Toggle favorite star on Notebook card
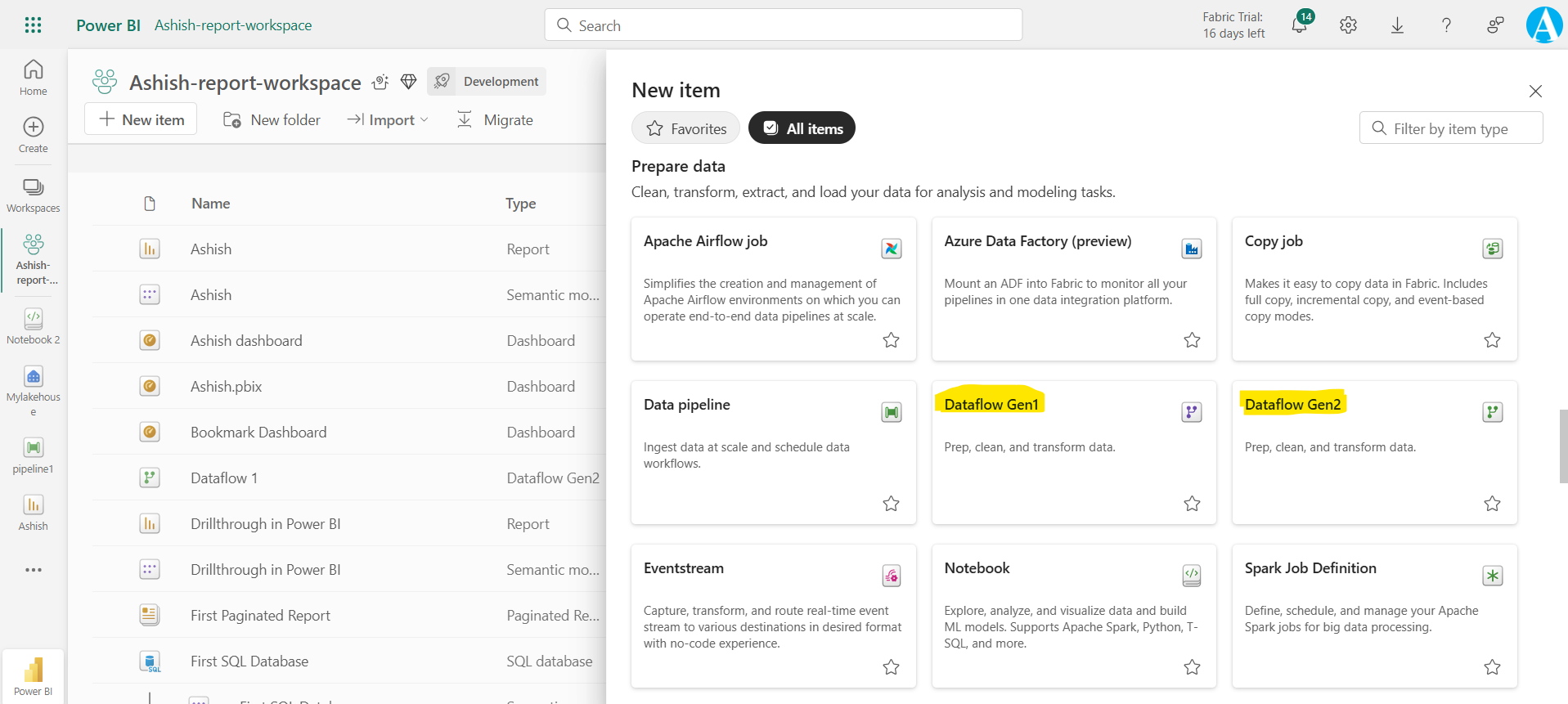1568x704 pixels. [x=1192, y=667]
